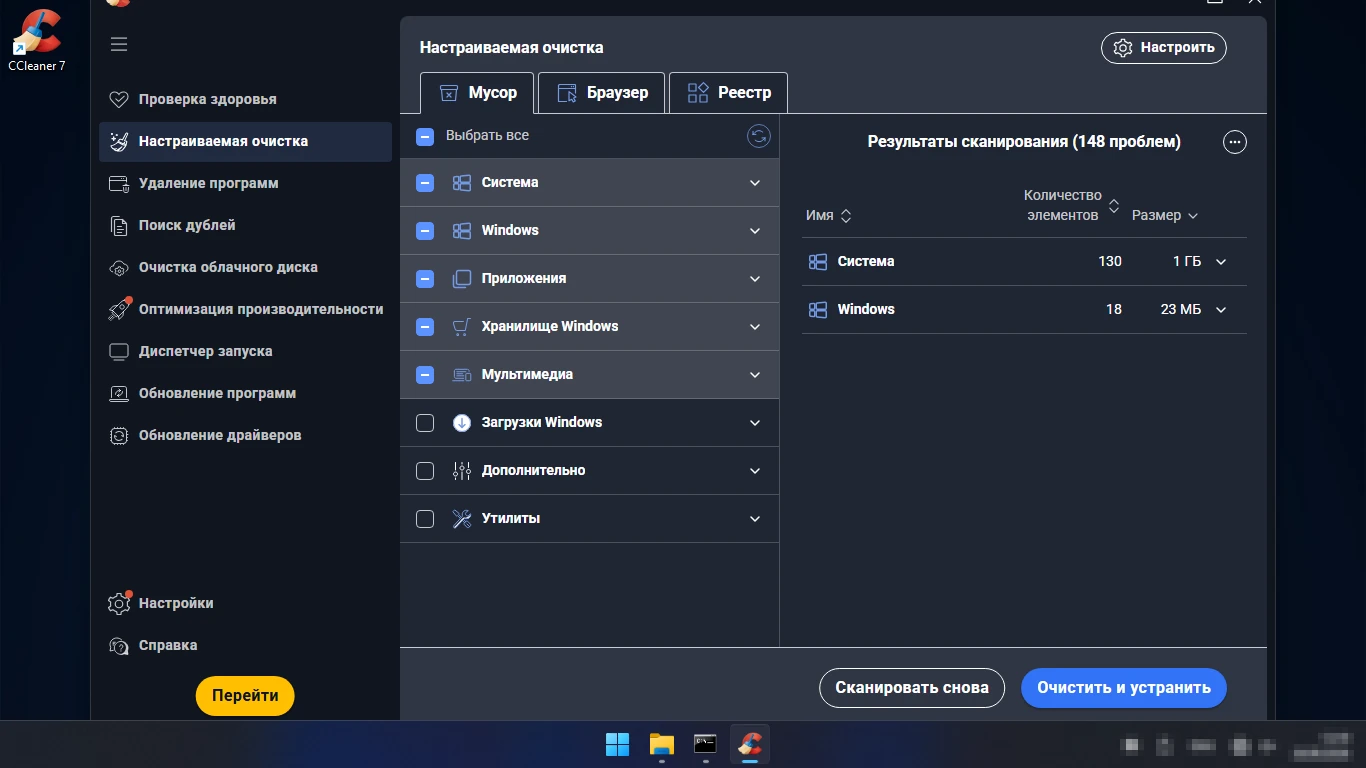The width and height of the screenshot is (1366, 768).
Task: Click the Справка headset icon
Action: pyautogui.click(x=119, y=645)
